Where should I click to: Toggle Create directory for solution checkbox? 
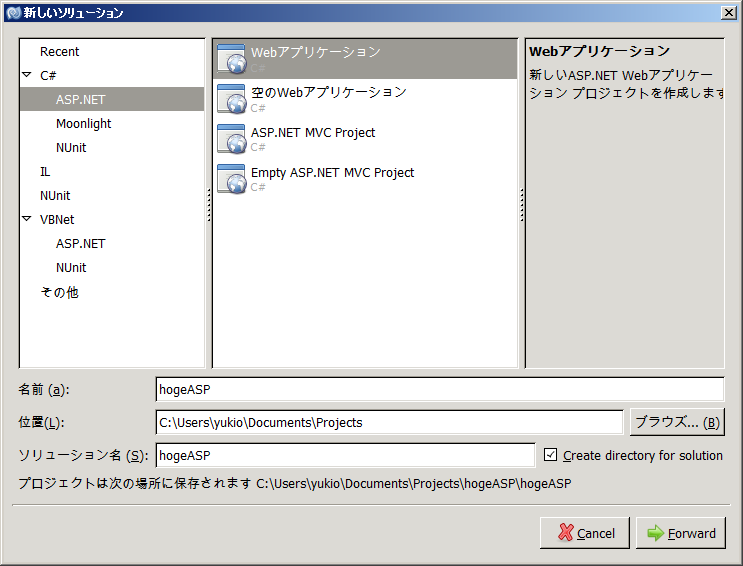550,455
